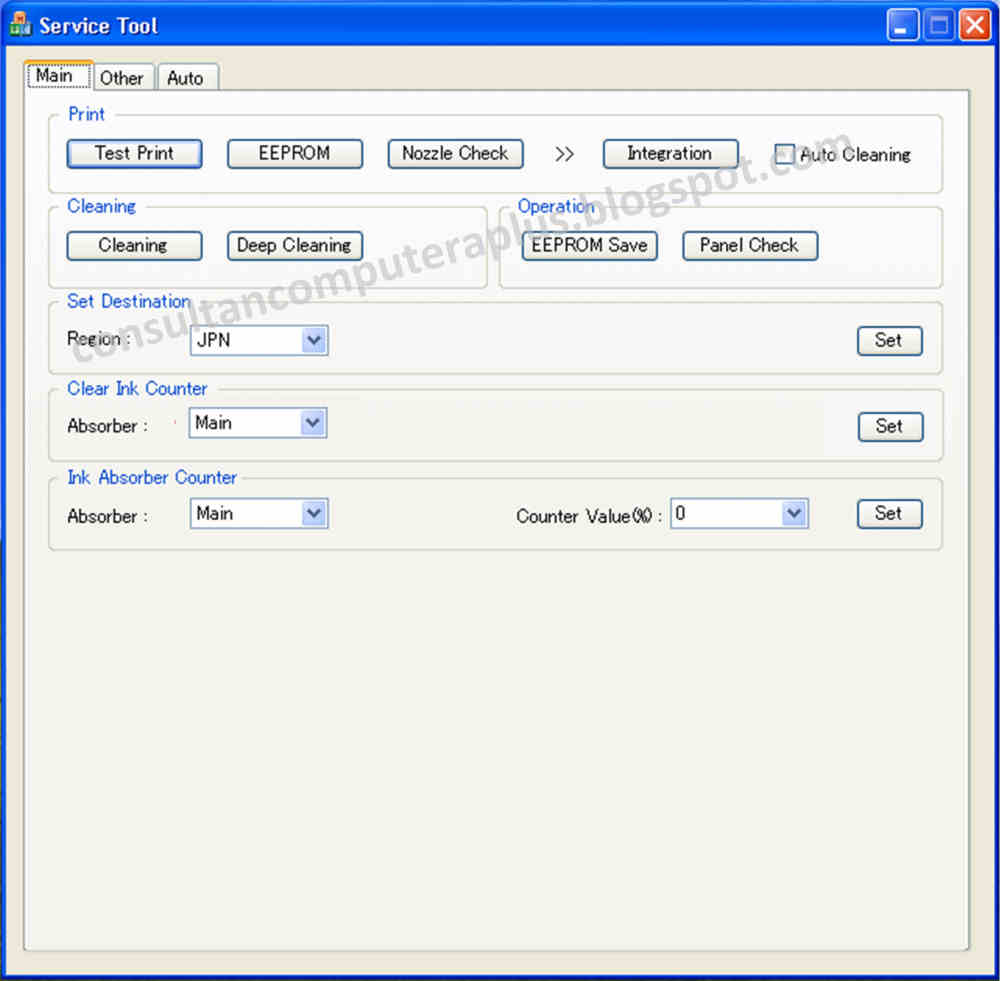Click the Test Print button
The height and width of the screenshot is (981, 1000).
click(x=134, y=153)
